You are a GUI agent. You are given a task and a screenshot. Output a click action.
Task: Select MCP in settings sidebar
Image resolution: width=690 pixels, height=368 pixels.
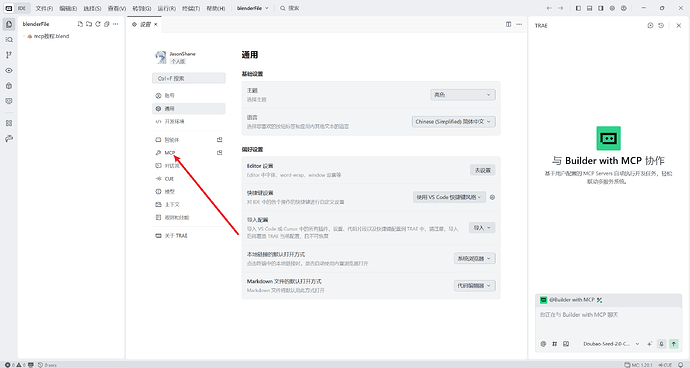click(188, 152)
